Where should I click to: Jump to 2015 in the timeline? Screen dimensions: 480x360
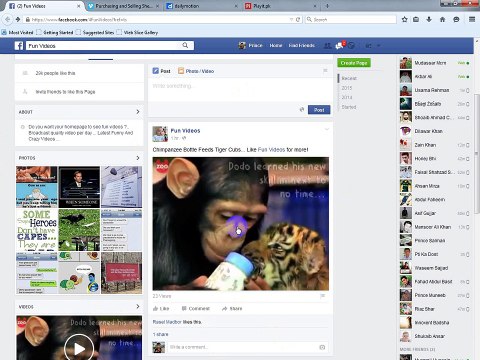pos(347,88)
